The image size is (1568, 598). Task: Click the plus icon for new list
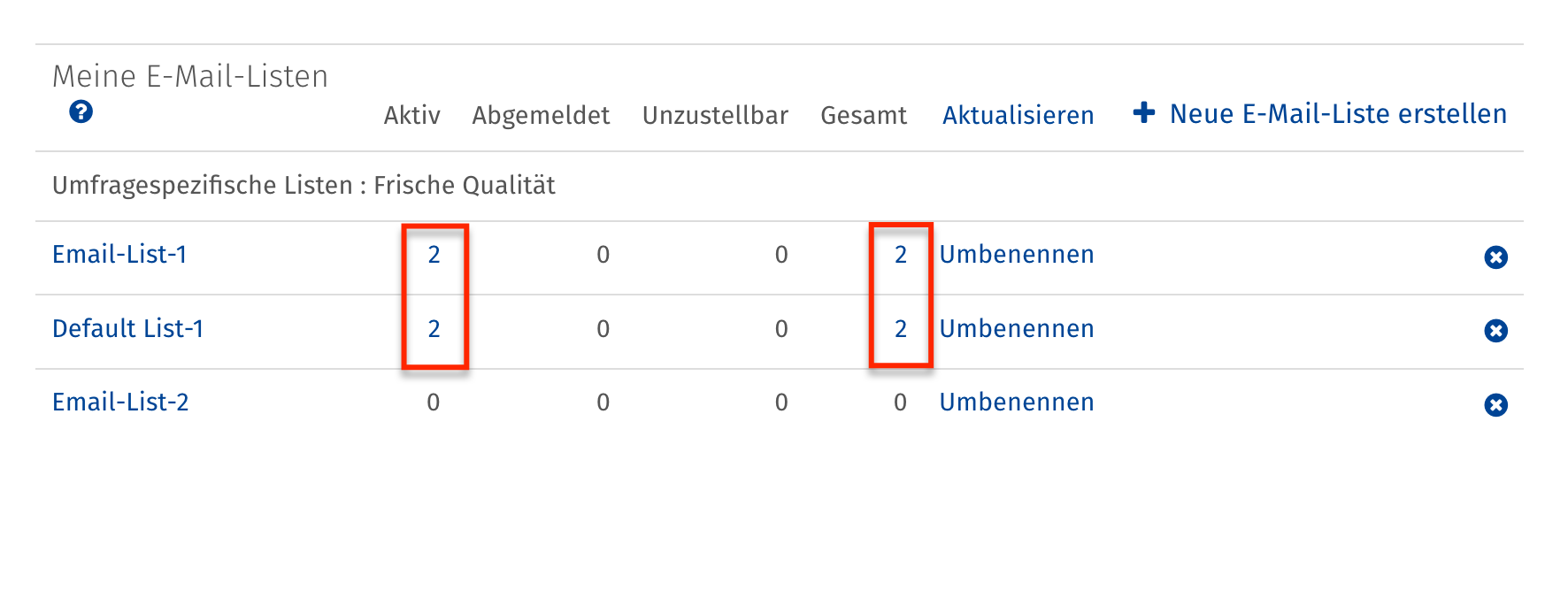click(x=1143, y=113)
